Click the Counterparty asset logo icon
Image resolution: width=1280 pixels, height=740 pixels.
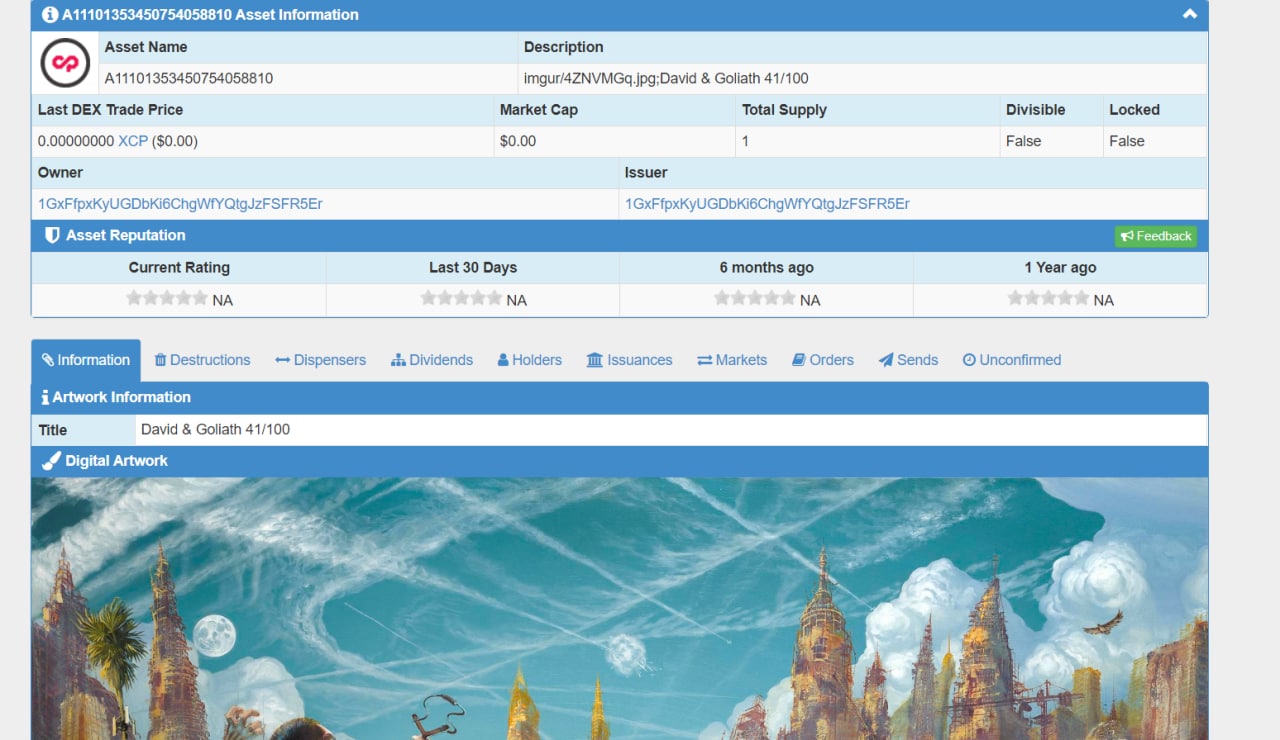pyautogui.click(x=65, y=63)
